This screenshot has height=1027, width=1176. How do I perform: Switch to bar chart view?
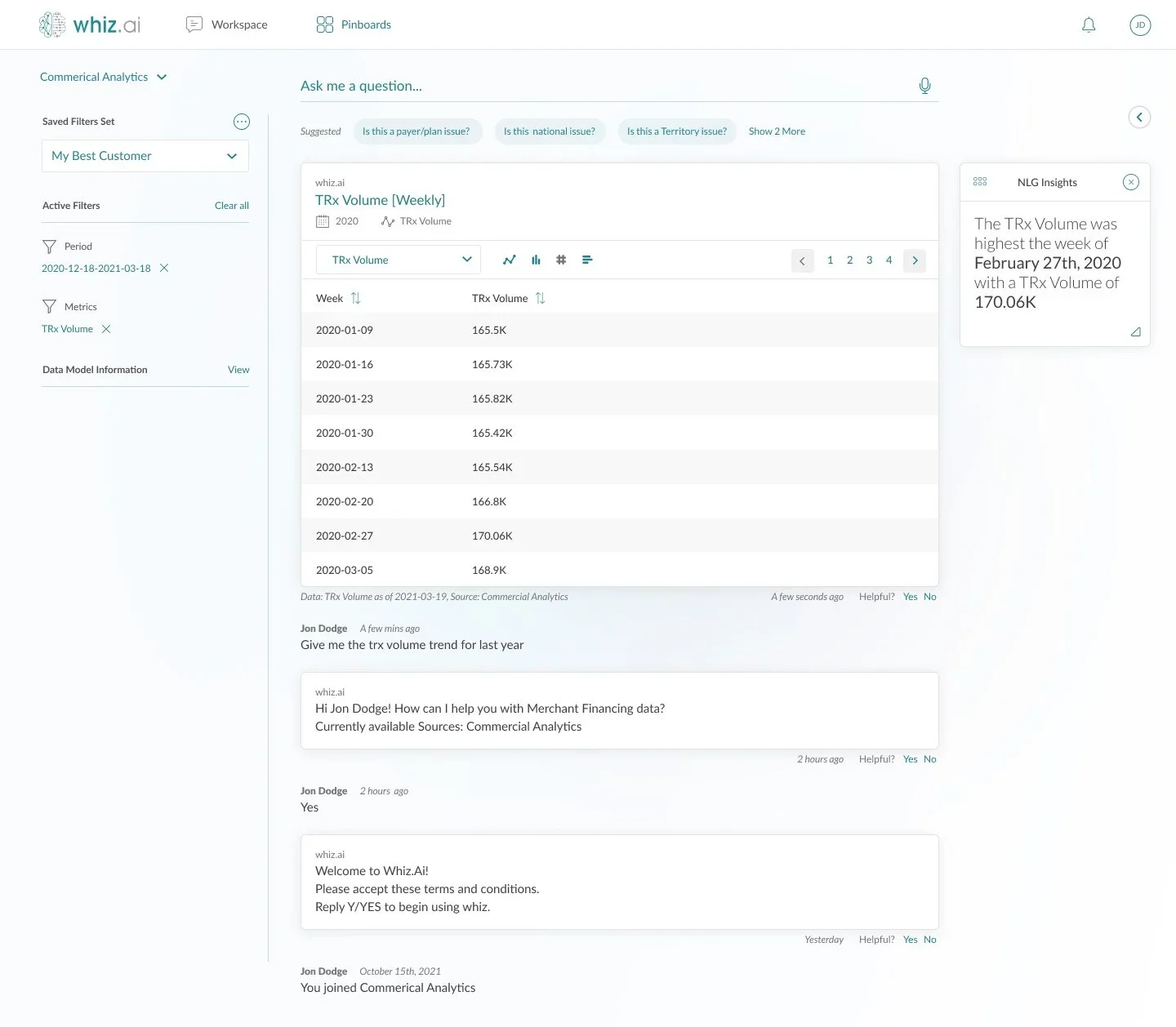pos(536,260)
